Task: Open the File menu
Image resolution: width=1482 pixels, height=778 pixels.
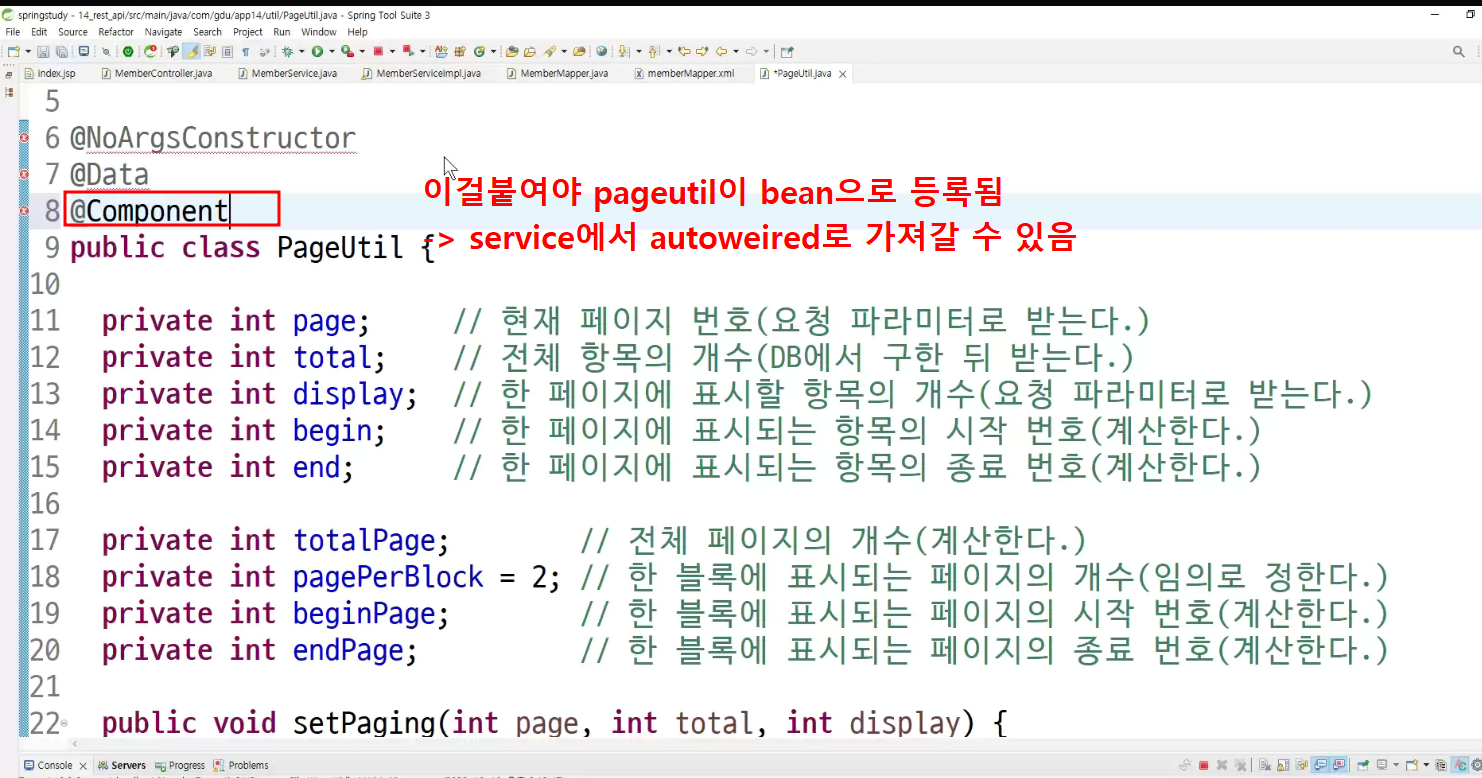Action: click(13, 32)
